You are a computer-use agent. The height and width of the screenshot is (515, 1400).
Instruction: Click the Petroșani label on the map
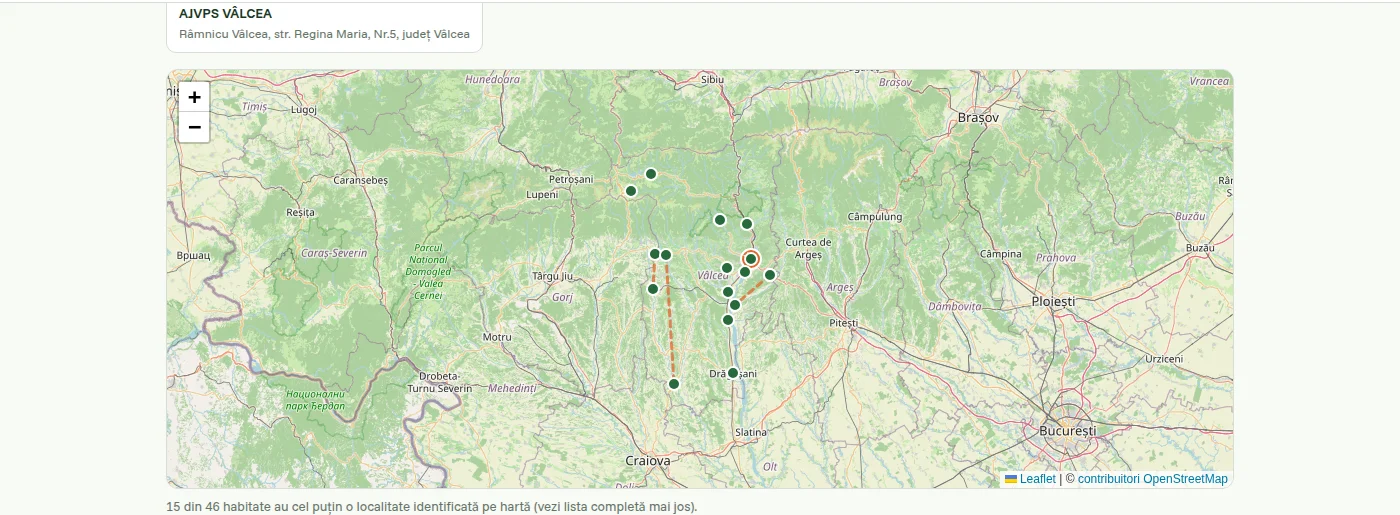(571, 179)
